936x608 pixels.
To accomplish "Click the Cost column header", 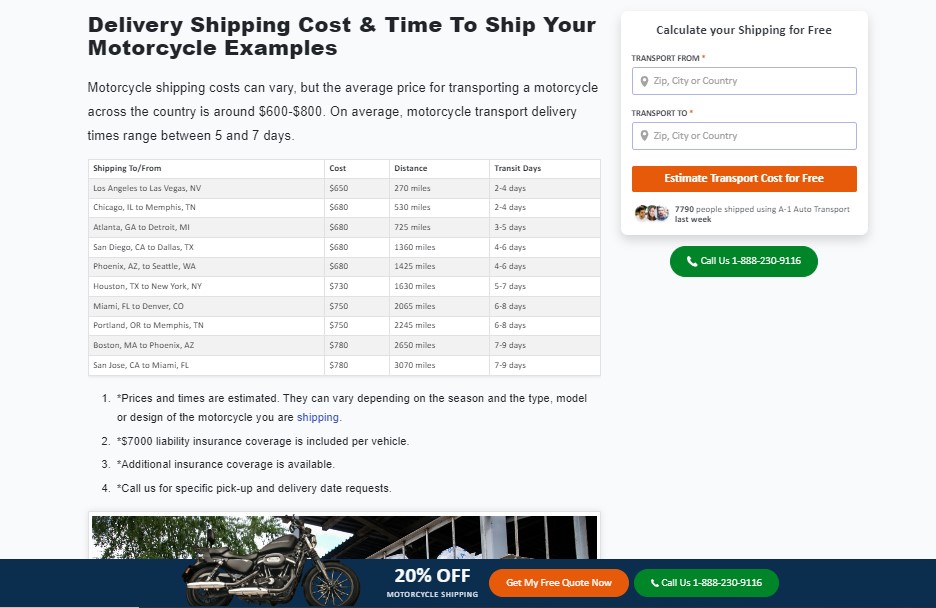I will [x=338, y=168].
